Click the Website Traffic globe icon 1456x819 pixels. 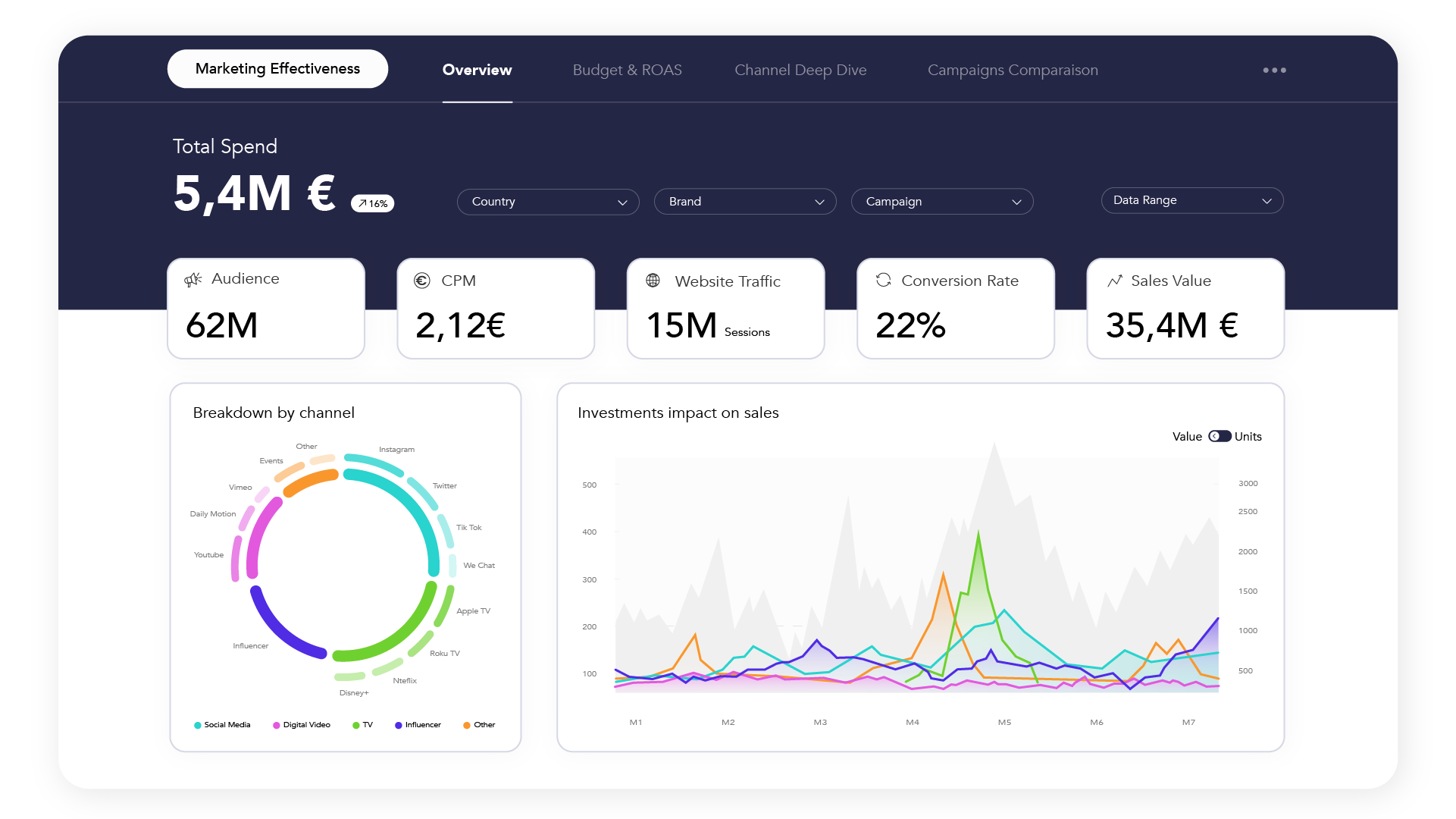tap(653, 281)
